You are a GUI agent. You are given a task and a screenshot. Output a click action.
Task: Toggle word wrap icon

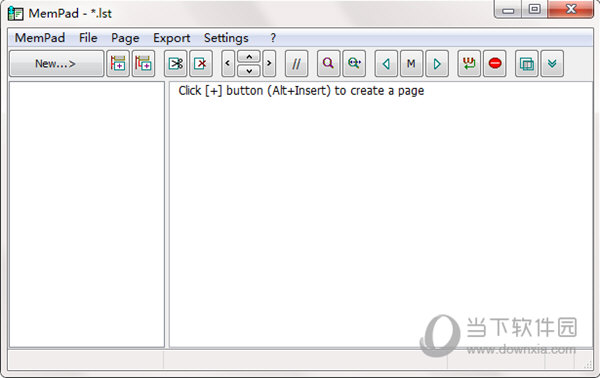click(469, 64)
